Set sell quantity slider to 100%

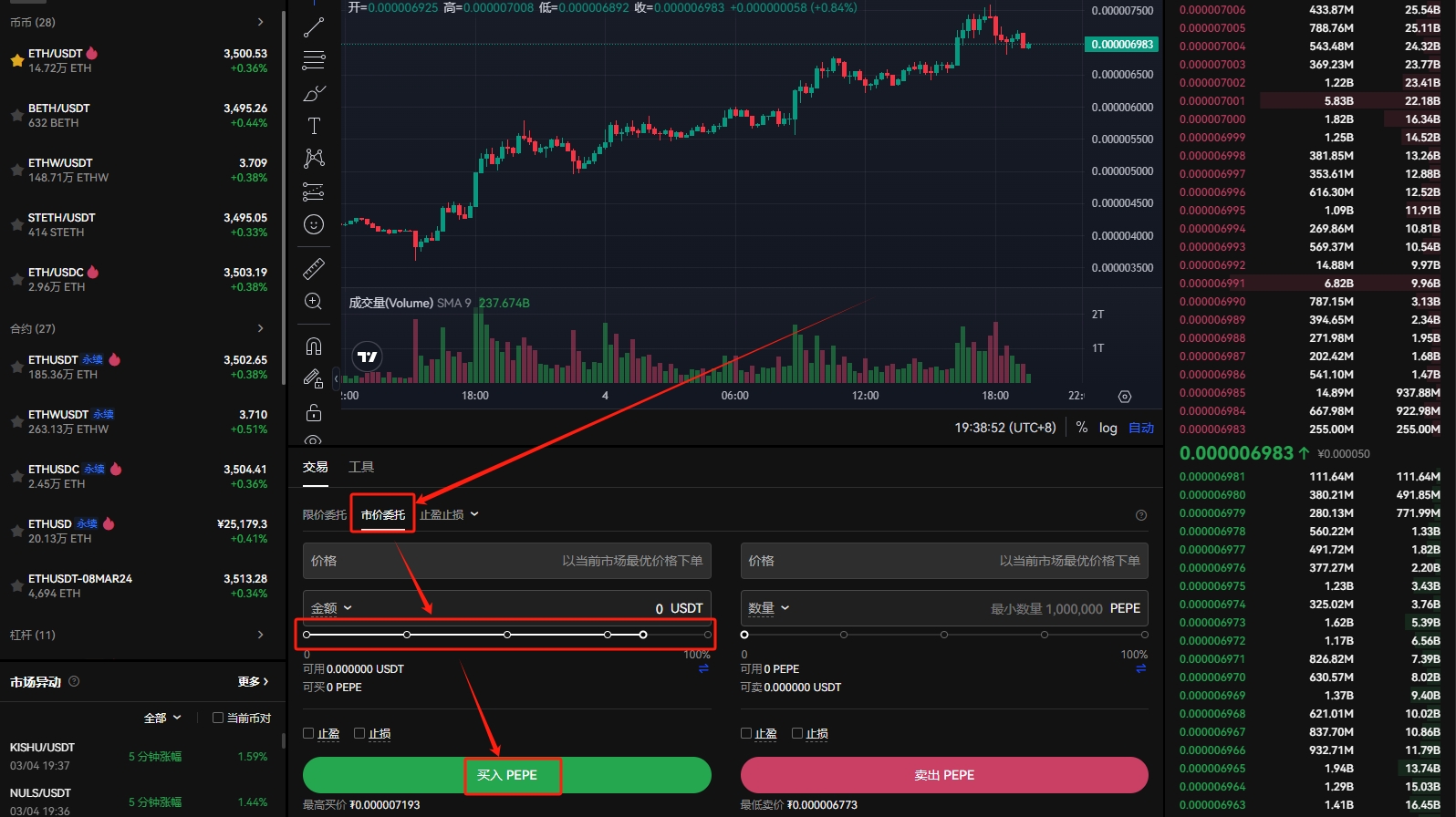pyautogui.click(x=1145, y=635)
